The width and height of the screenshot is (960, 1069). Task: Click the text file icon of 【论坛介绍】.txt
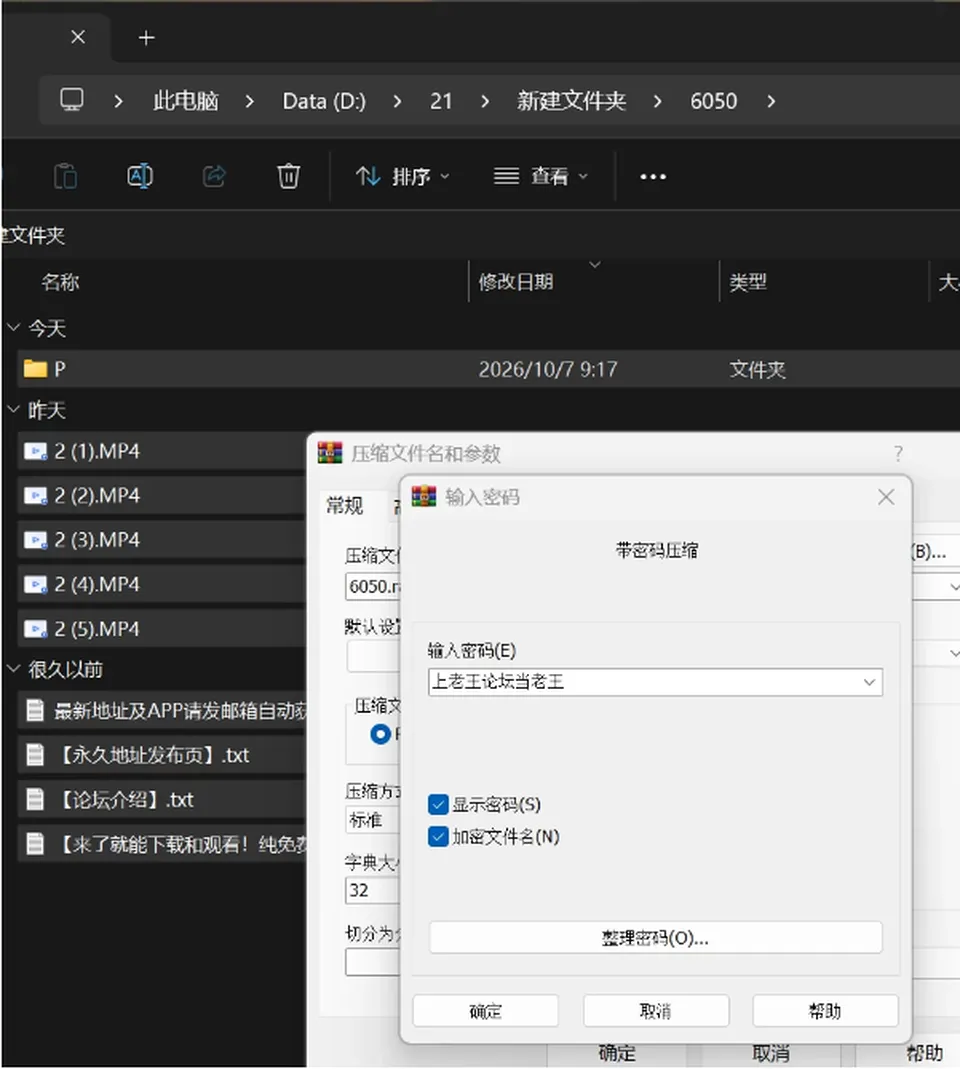(35, 799)
